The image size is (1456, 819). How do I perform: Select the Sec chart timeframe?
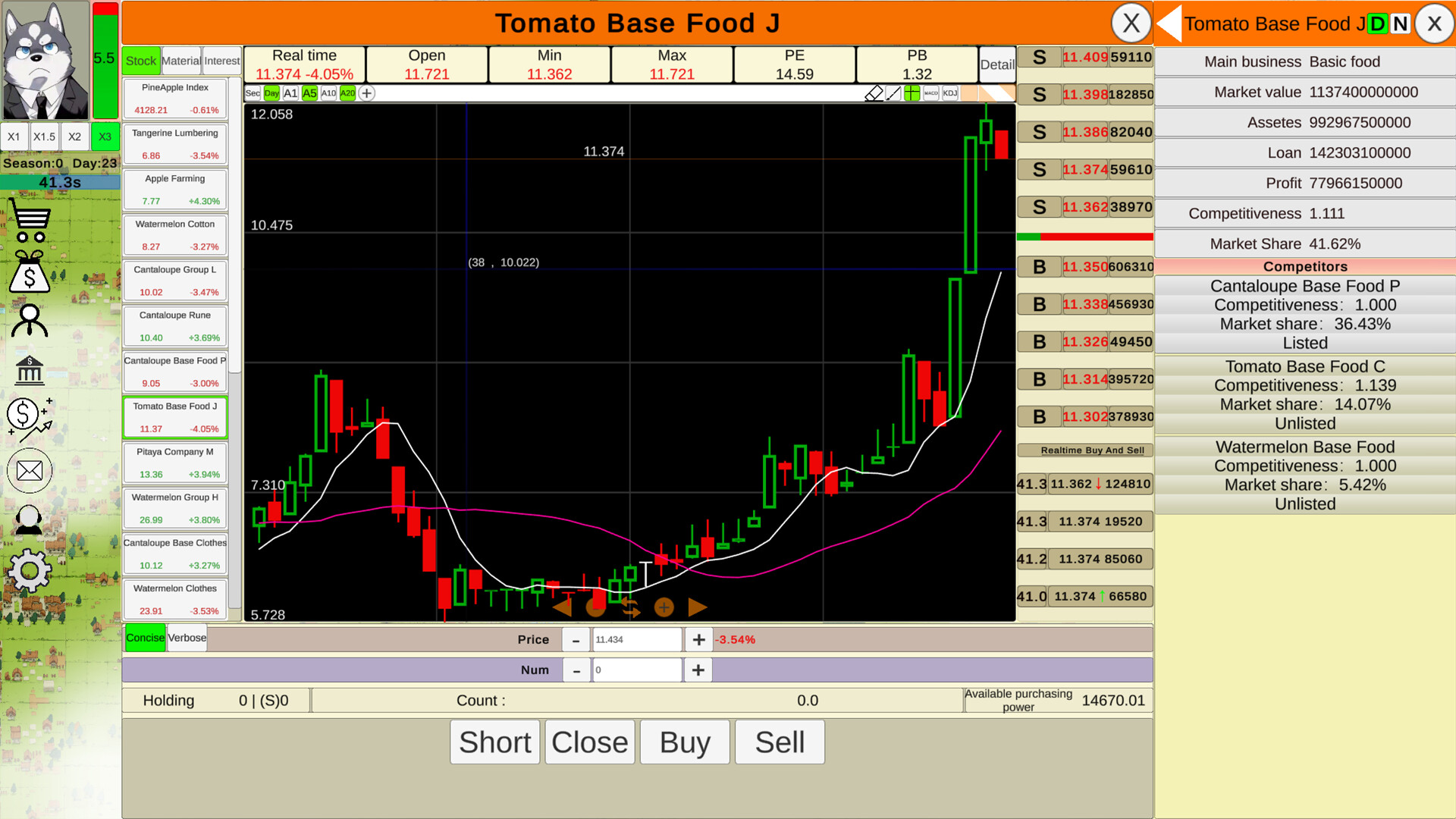(x=252, y=93)
